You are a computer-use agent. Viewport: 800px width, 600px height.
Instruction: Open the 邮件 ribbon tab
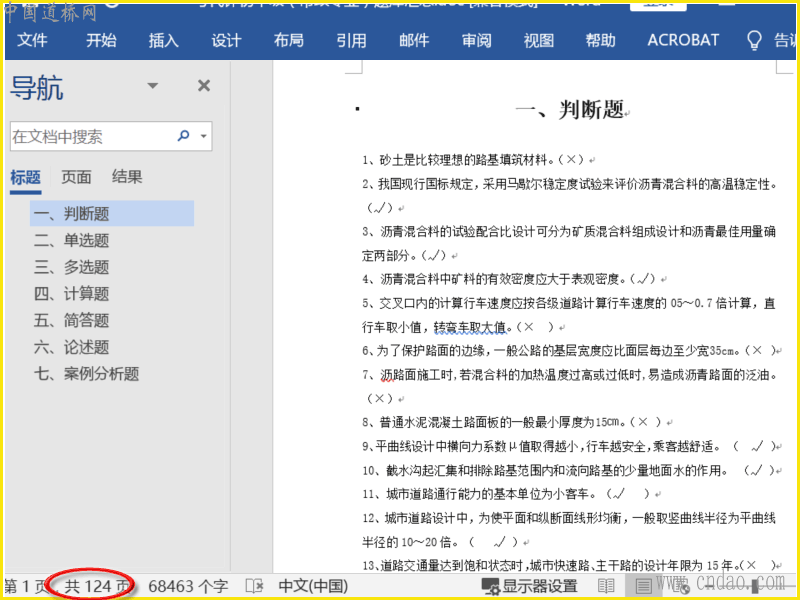(x=414, y=40)
